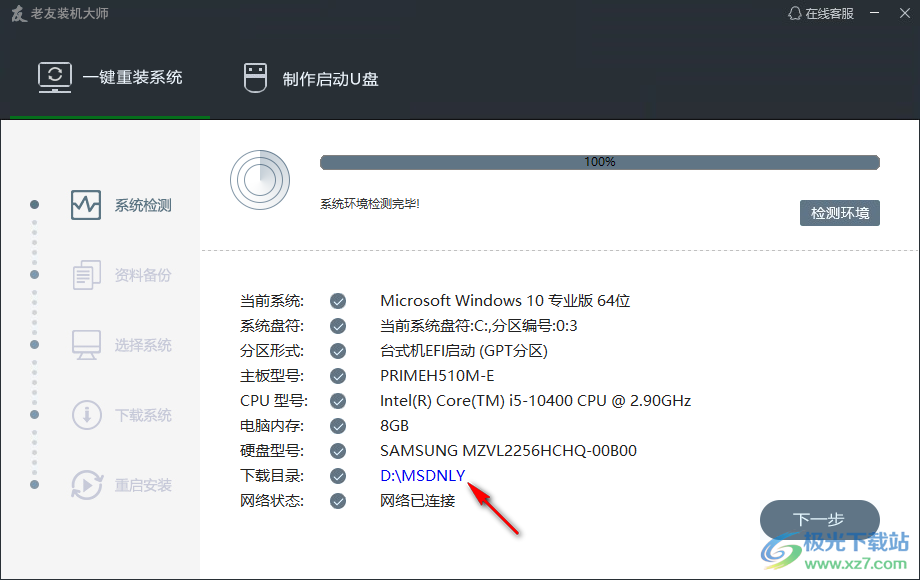
Task: Click the 检测环境 button
Action: [840, 213]
